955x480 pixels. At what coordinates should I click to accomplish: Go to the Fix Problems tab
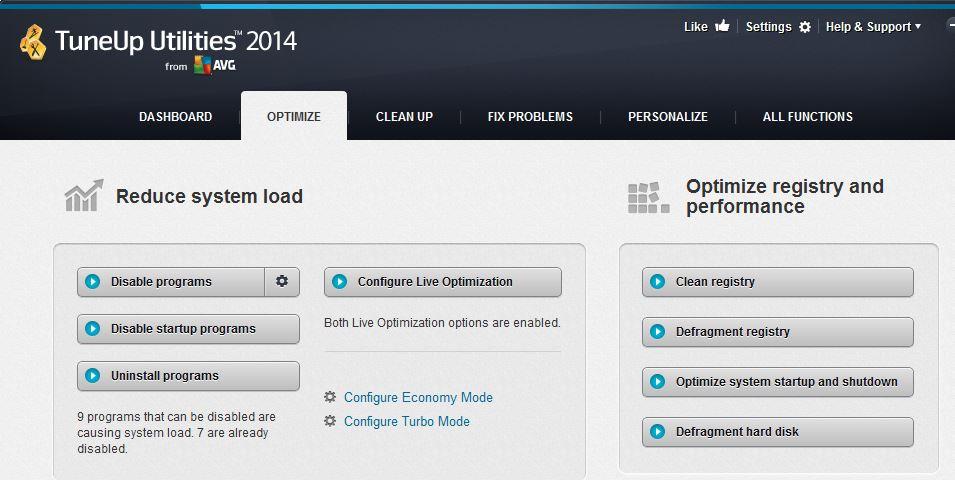coord(530,116)
